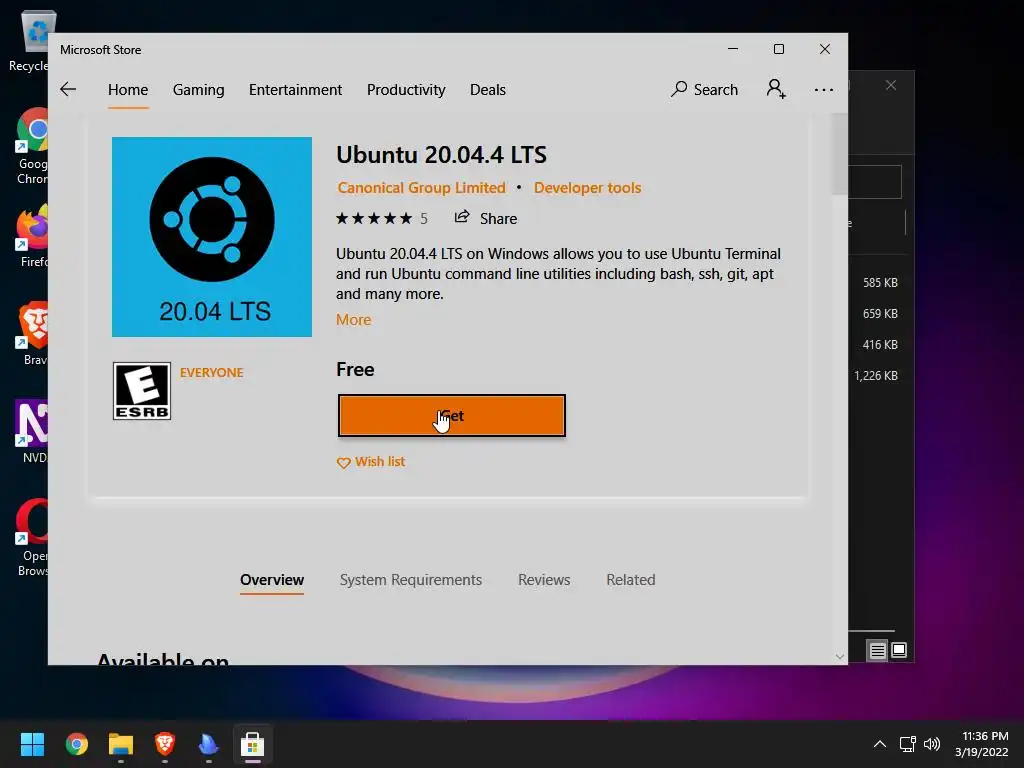This screenshot has height=768, width=1024.
Task: Select the ESRB Everyone rating badge
Action: tap(142, 391)
